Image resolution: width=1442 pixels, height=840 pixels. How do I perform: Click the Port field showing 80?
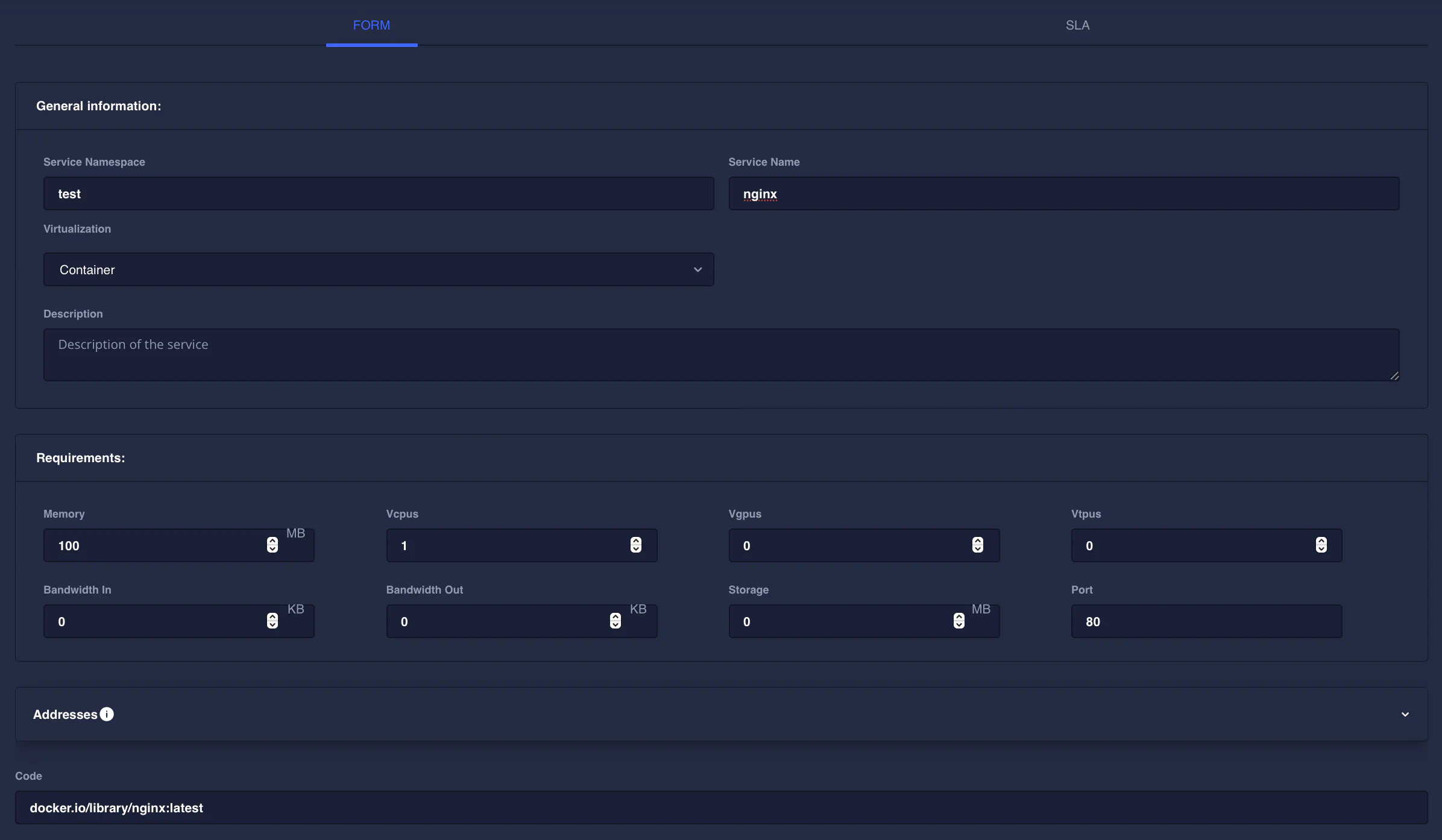point(1206,621)
